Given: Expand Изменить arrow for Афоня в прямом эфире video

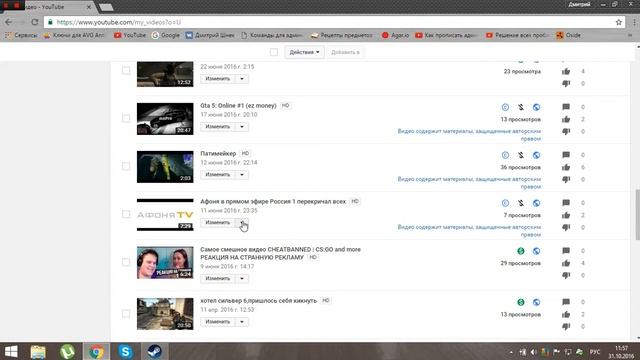Looking at the screenshot, I should point(242,222).
